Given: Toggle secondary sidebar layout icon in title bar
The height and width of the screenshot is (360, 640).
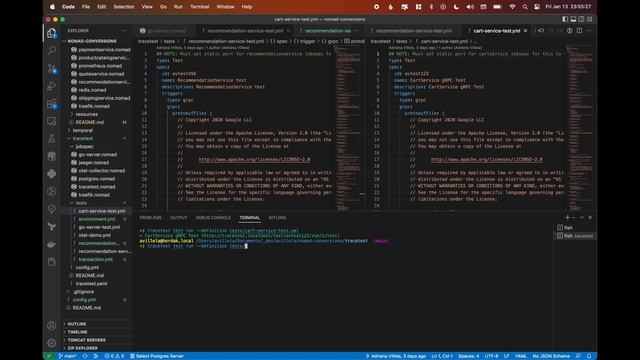Looking at the screenshot, I should point(581,19).
